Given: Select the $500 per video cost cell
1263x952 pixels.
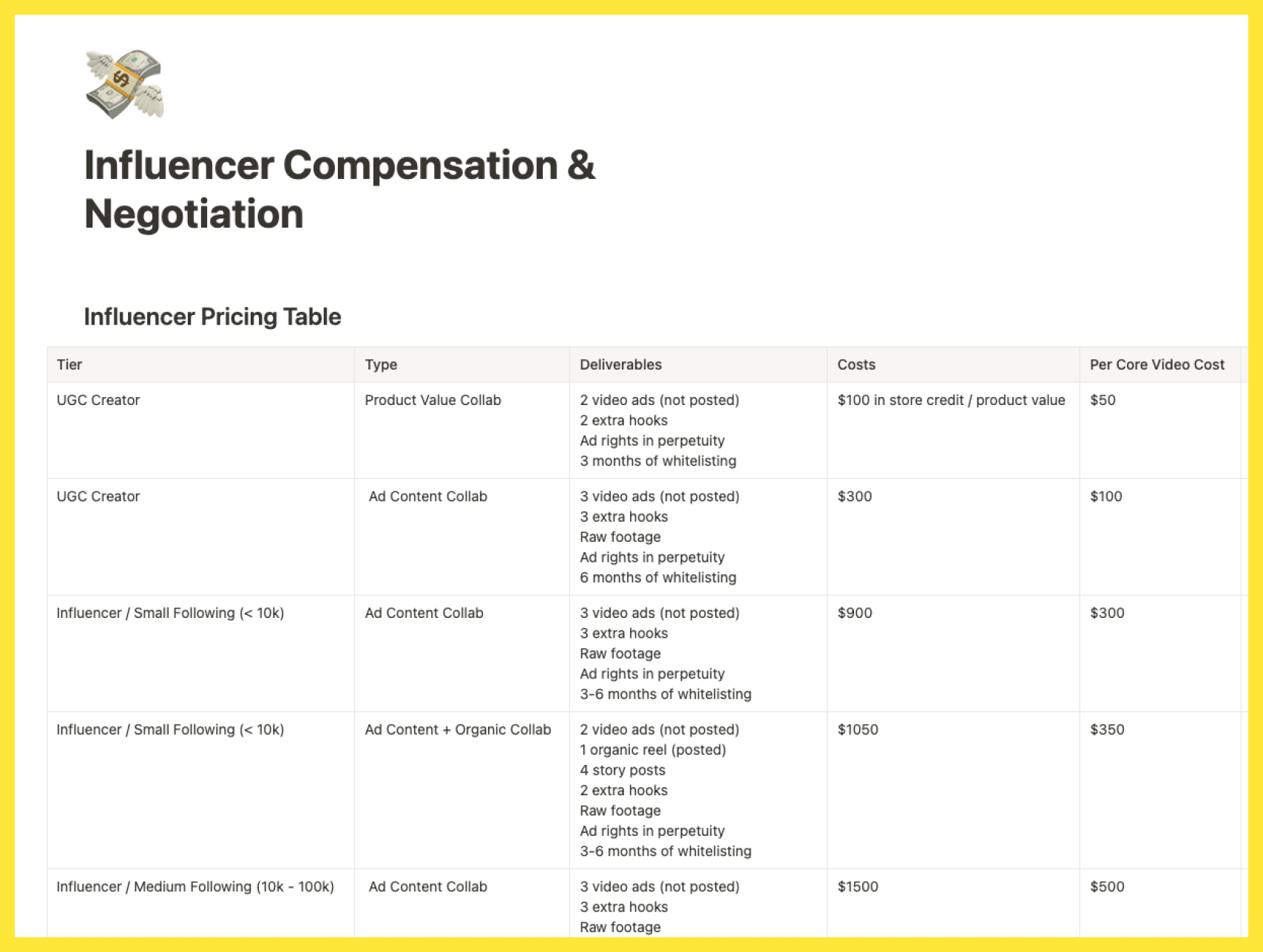Looking at the screenshot, I should coord(1159,903).
